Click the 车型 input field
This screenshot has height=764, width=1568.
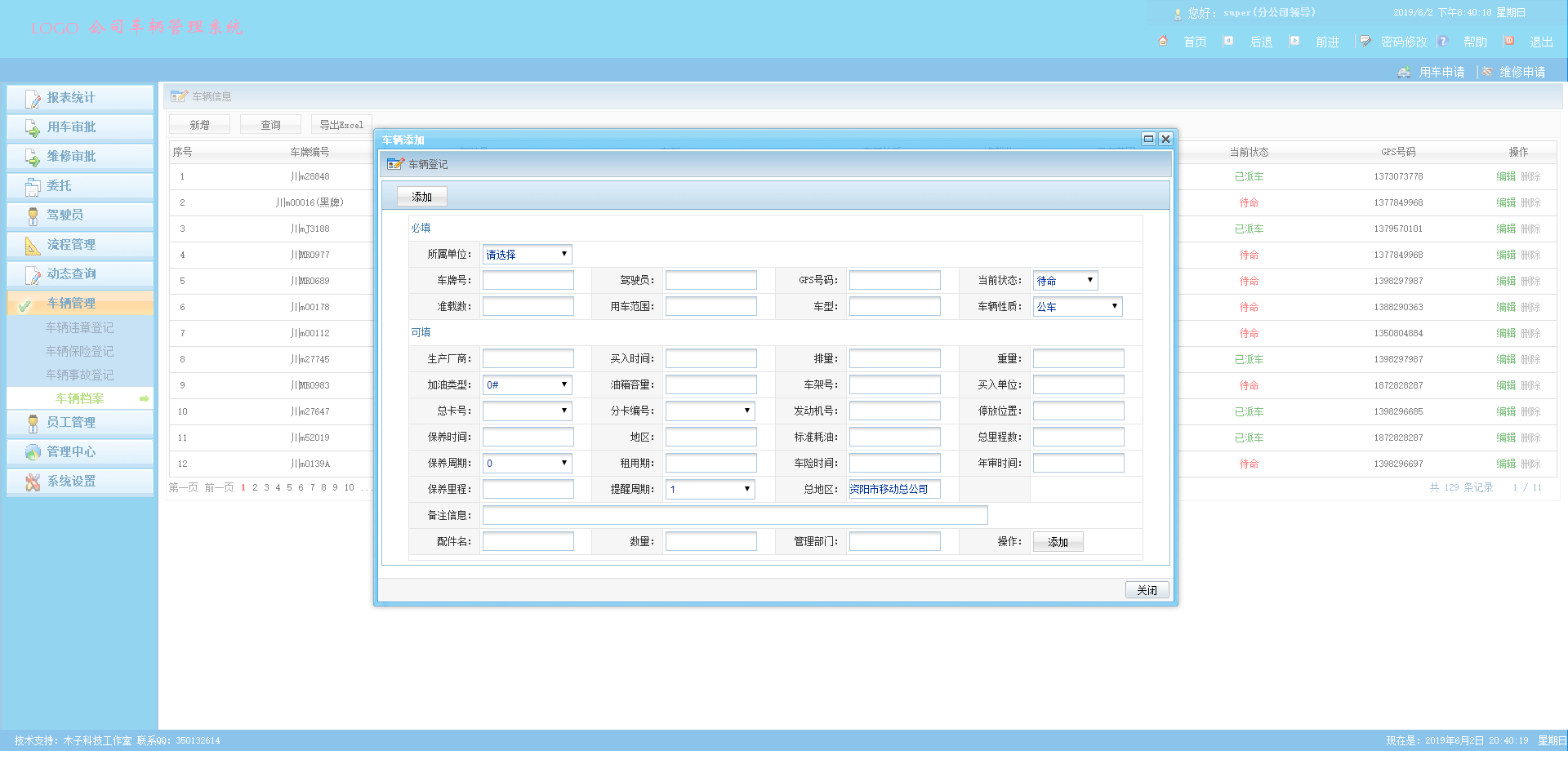(894, 307)
